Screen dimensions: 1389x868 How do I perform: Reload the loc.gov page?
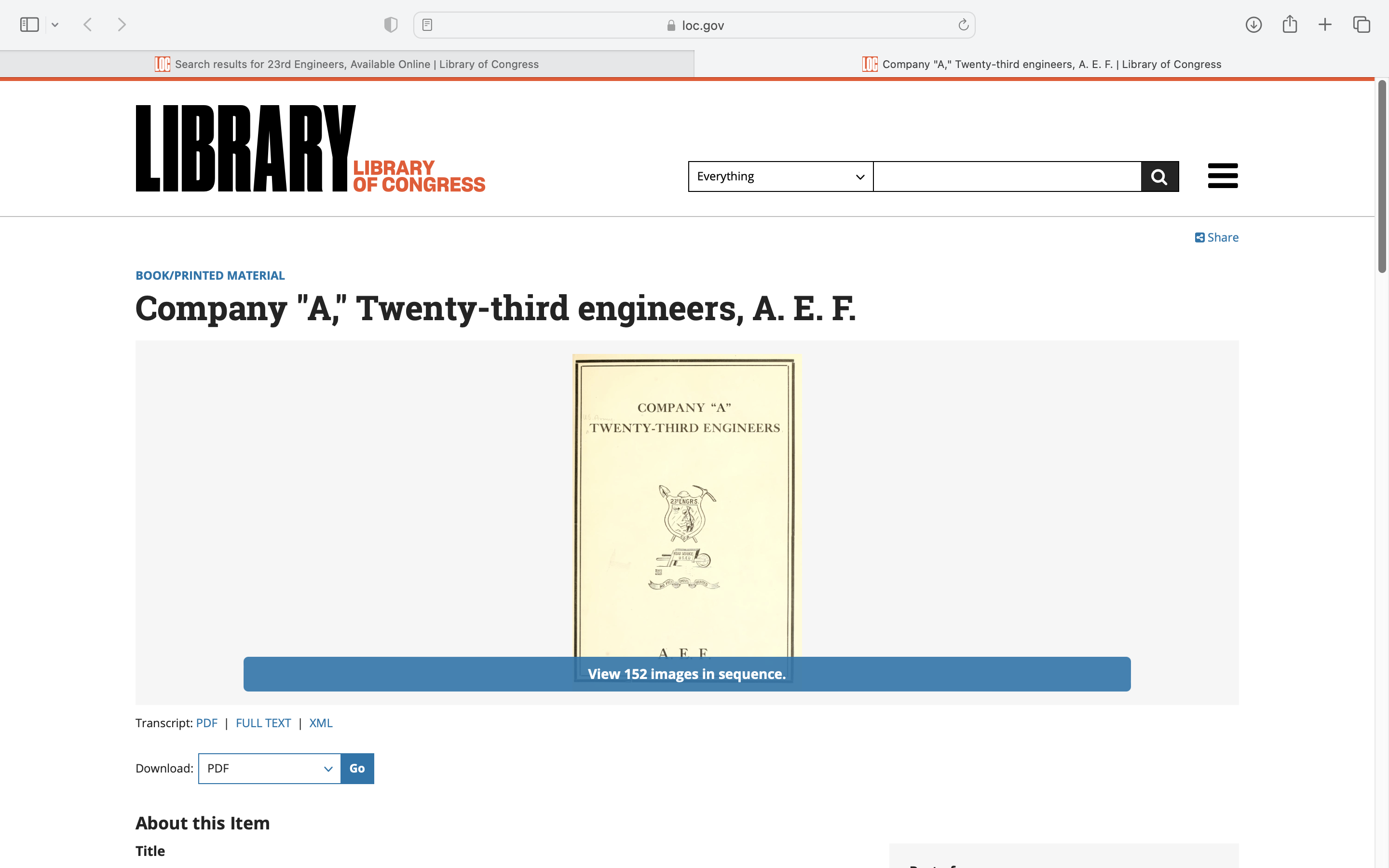[x=963, y=25]
